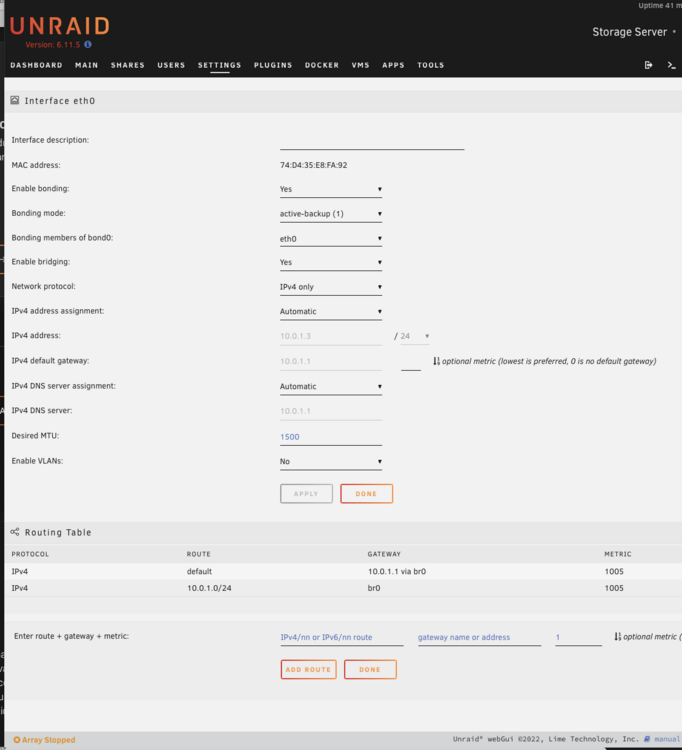Click the Metric column header
The width and height of the screenshot is (682, 750).
pyautogui.click(x=618, y=554)
